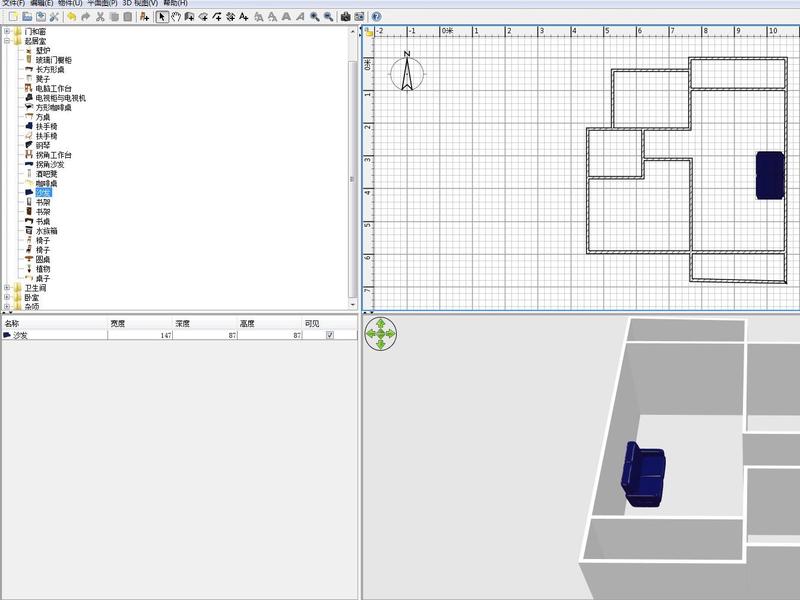Image resolution: width=800 pixels, height=600 pixels.
Task: Select the Create dimensions tool
Action: 230,17
